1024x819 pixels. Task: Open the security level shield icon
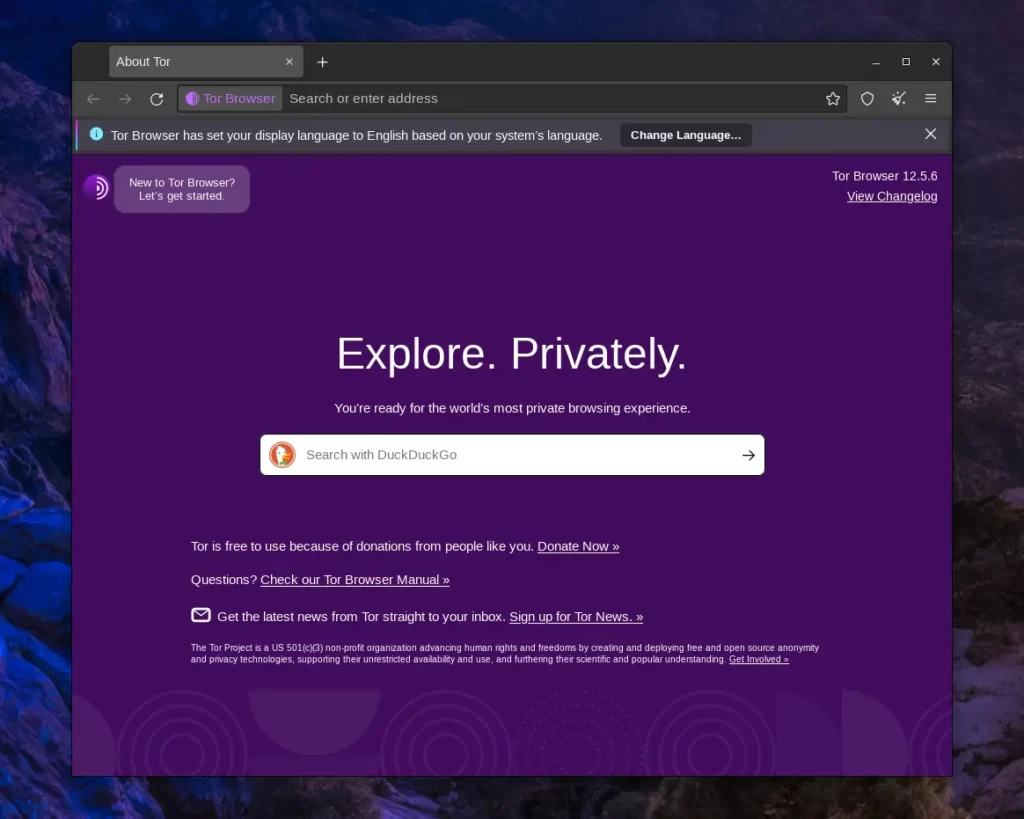click(x=867, y=99)
